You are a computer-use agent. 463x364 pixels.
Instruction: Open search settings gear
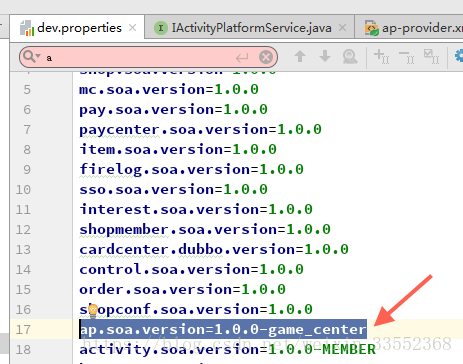coord(459,56)
